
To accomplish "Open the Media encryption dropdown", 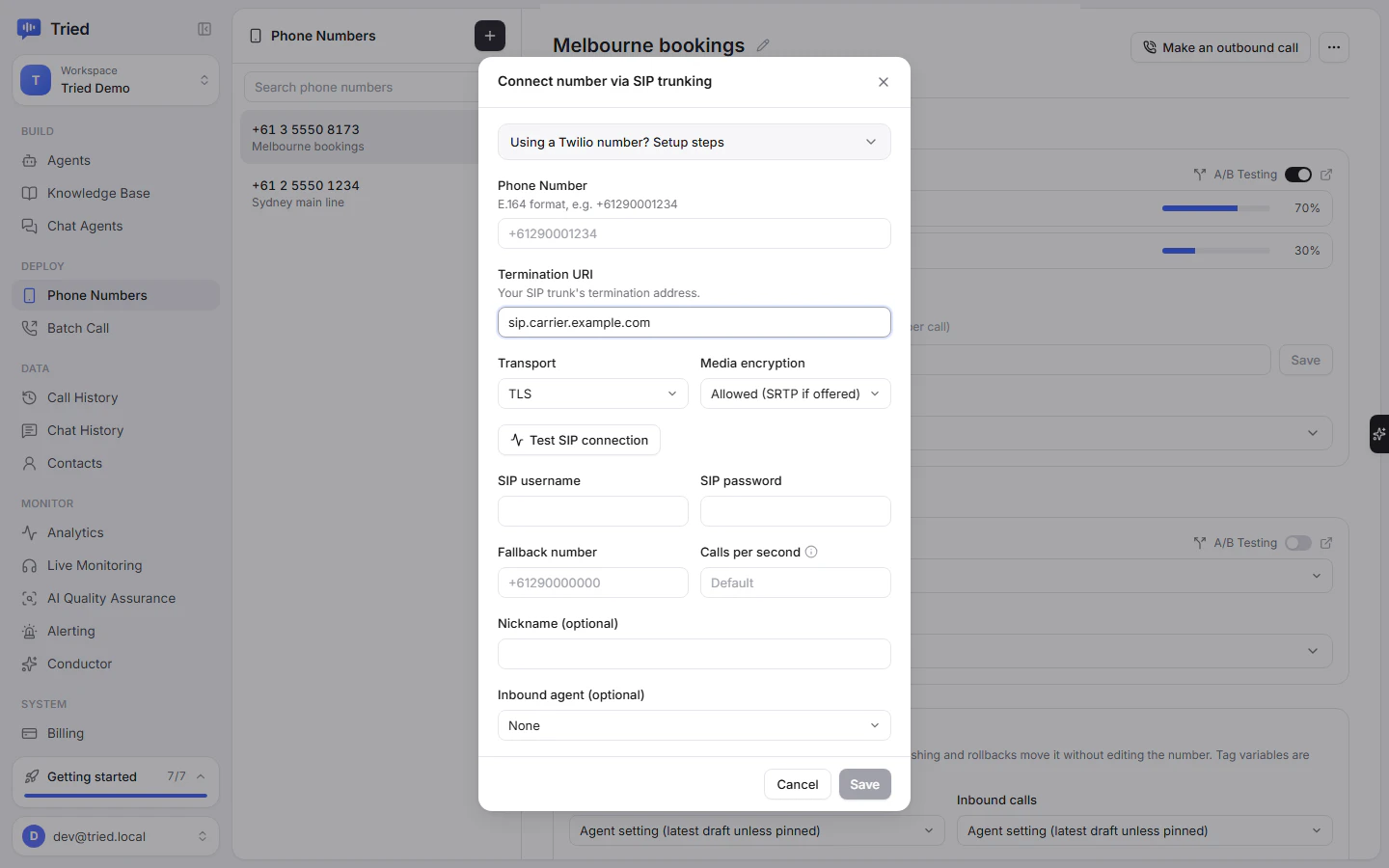I will [796, 393].
